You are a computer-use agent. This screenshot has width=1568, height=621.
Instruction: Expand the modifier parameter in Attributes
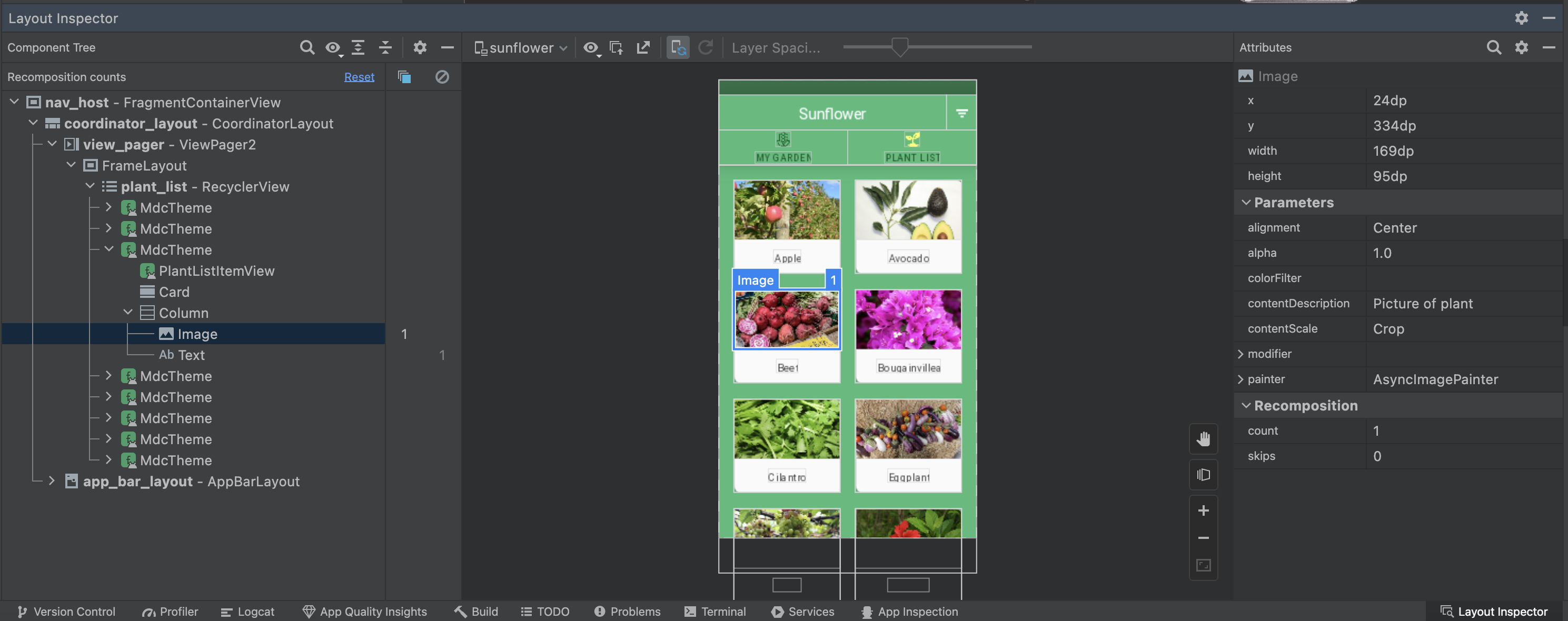[x=1241, y=353]
